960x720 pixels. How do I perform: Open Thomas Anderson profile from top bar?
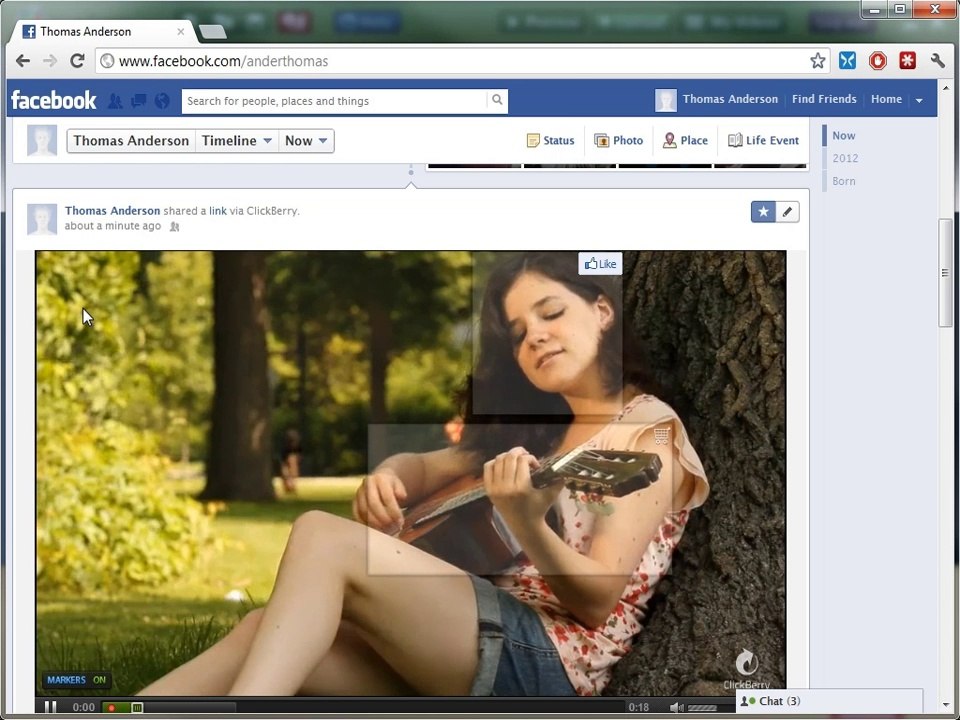pyautogui.click(x=717, y=100)
